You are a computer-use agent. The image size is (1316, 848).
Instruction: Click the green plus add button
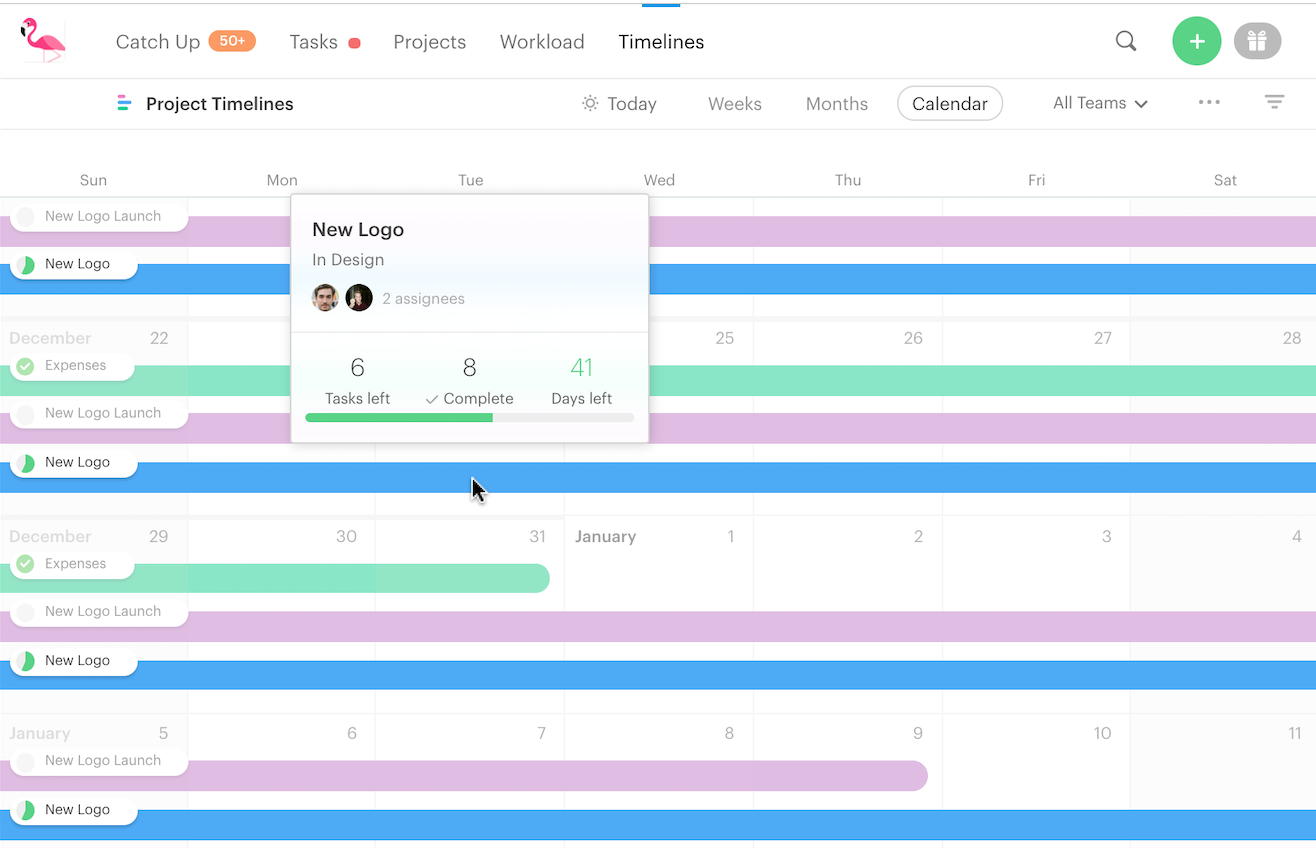point(1197,42)
